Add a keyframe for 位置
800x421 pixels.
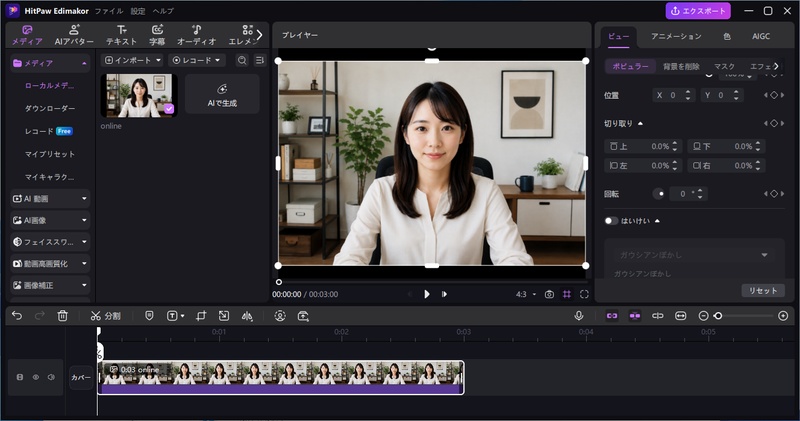click(774, 95)
